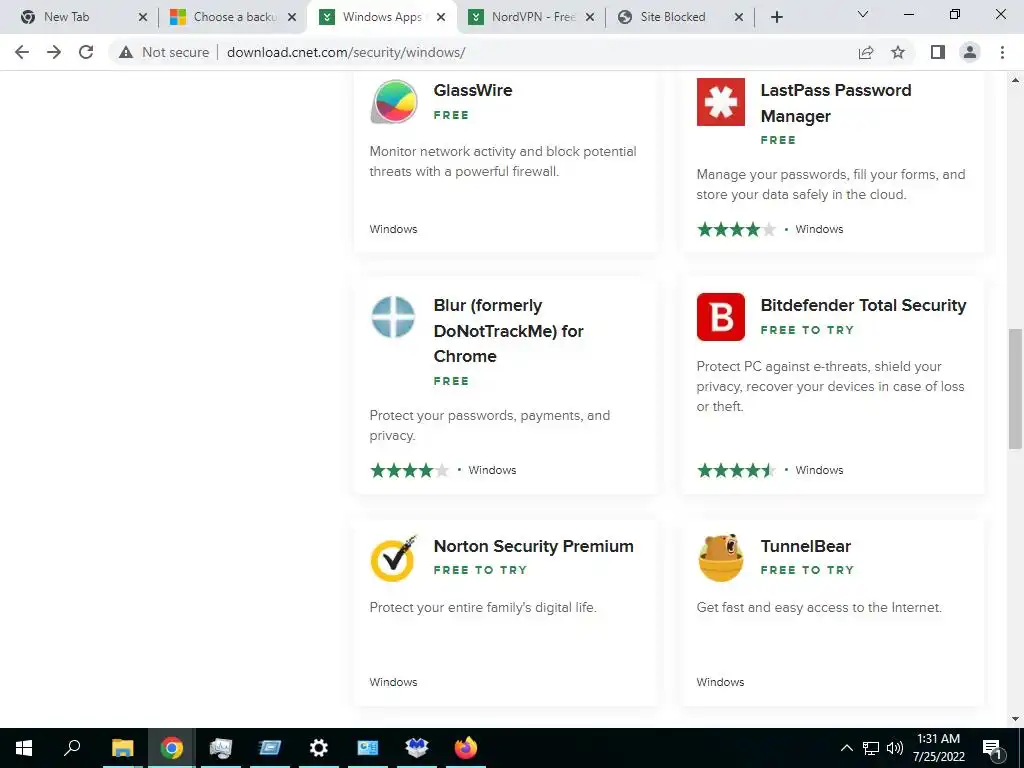Select the Windows Apps tab
Image resolution: width=1024 pixels, height=768 pixels.
tap(381, 17)
